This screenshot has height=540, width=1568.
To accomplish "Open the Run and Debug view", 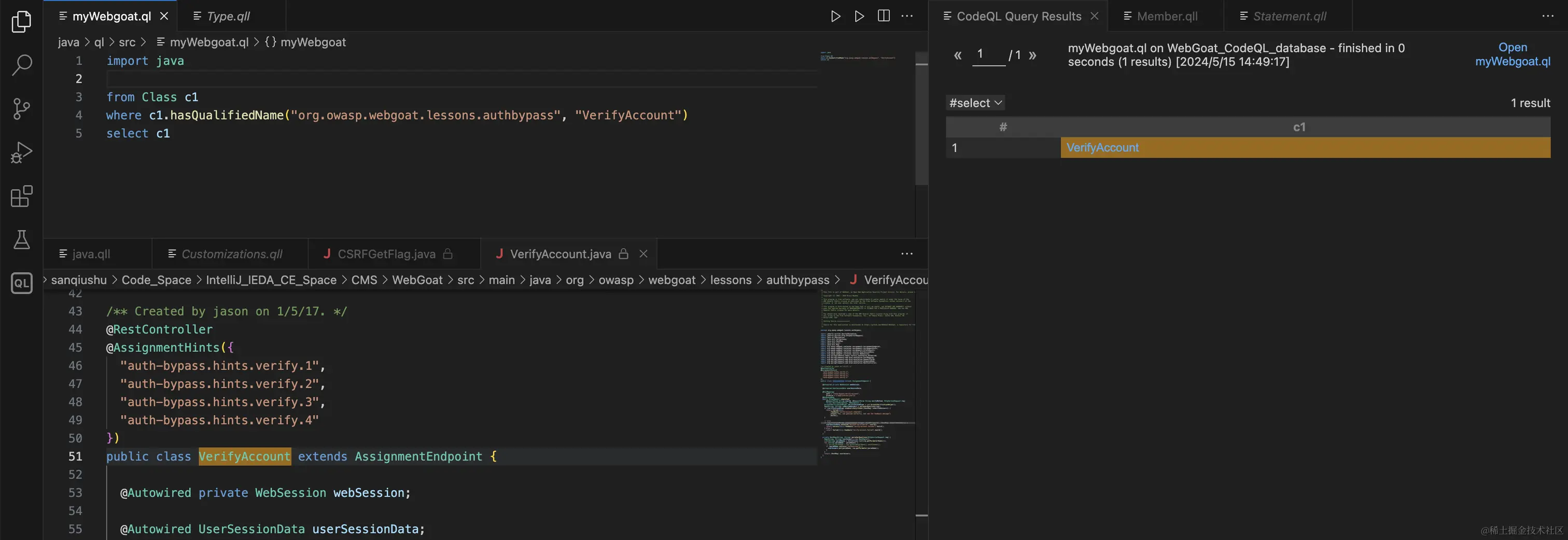I will [21, 153].
